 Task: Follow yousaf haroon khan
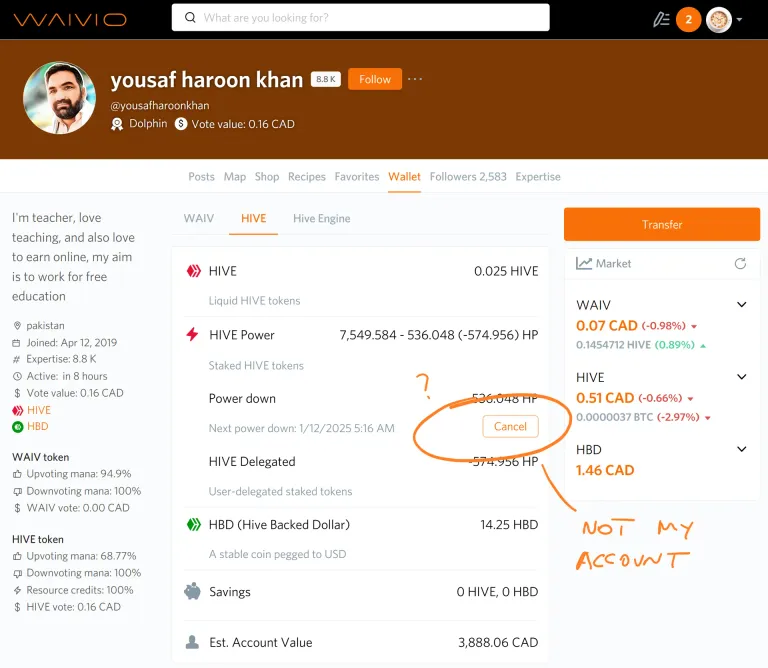(x=375, y=79)
